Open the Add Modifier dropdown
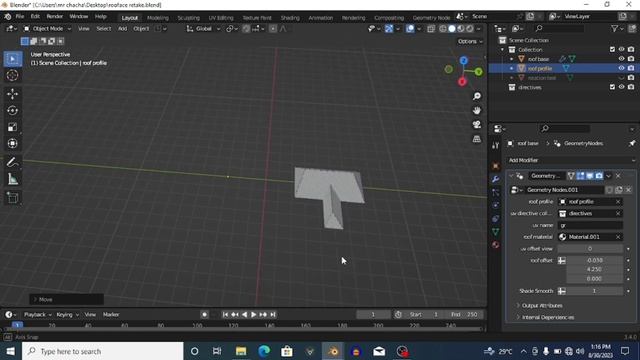Screen dimensions: 640x360 (571, 160)
